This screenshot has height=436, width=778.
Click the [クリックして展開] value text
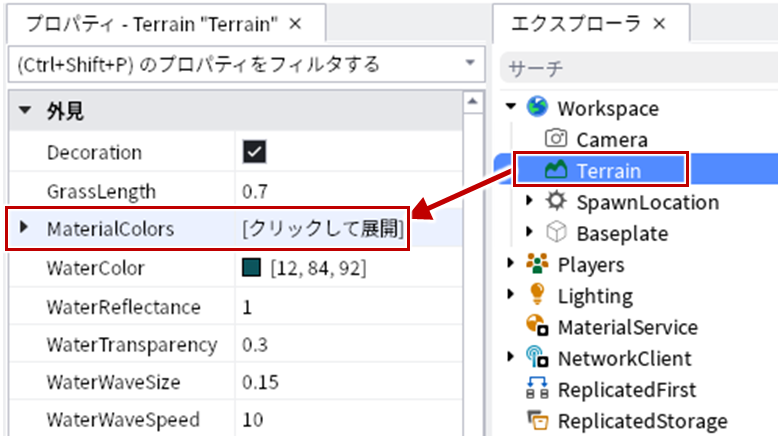point(323,229)
